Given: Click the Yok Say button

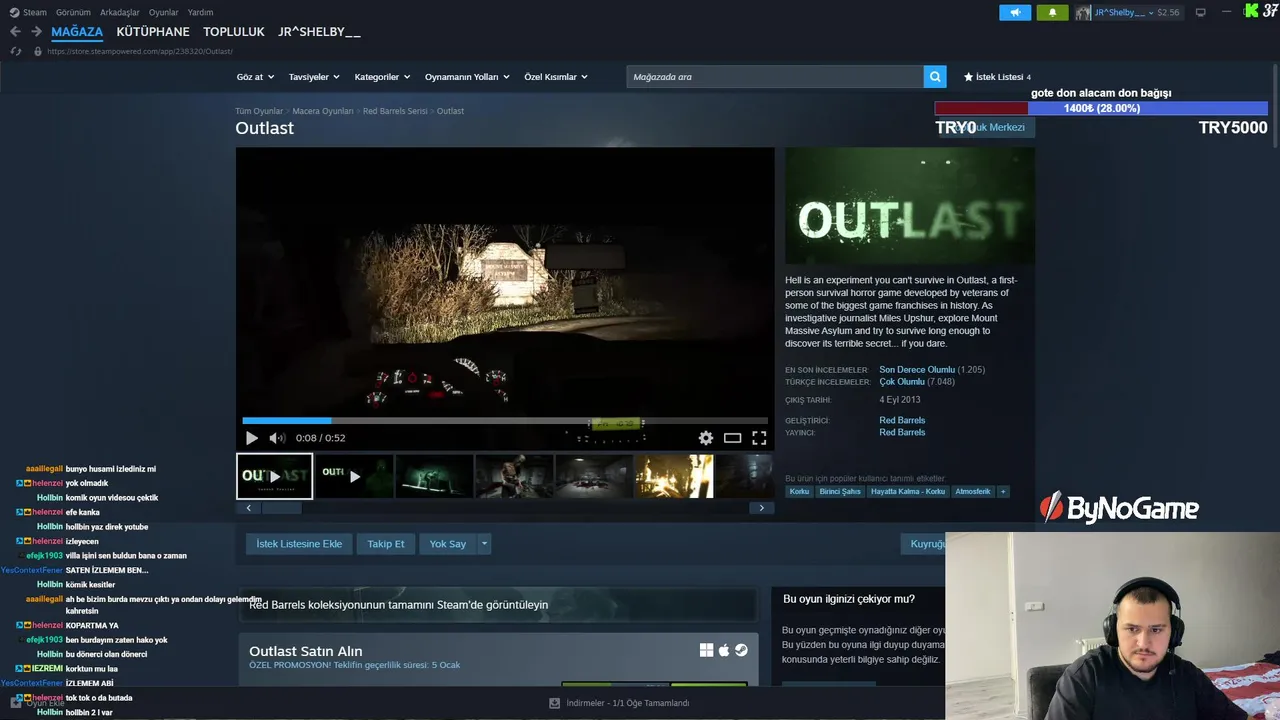Looking at the screenshot, I should pyautogui.click(x=448, y=544).
